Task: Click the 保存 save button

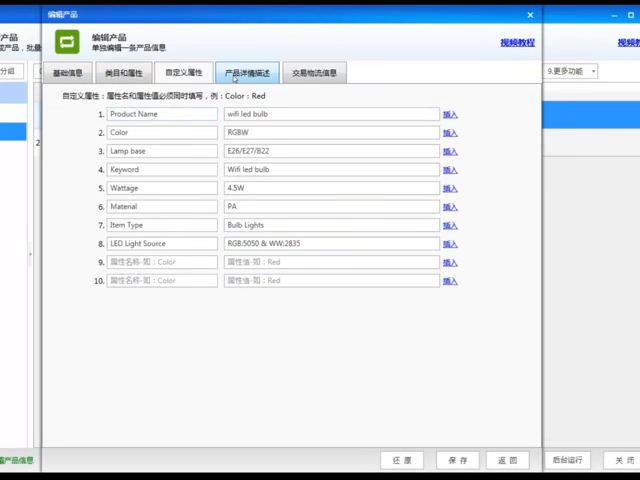Action: [458, 460]
